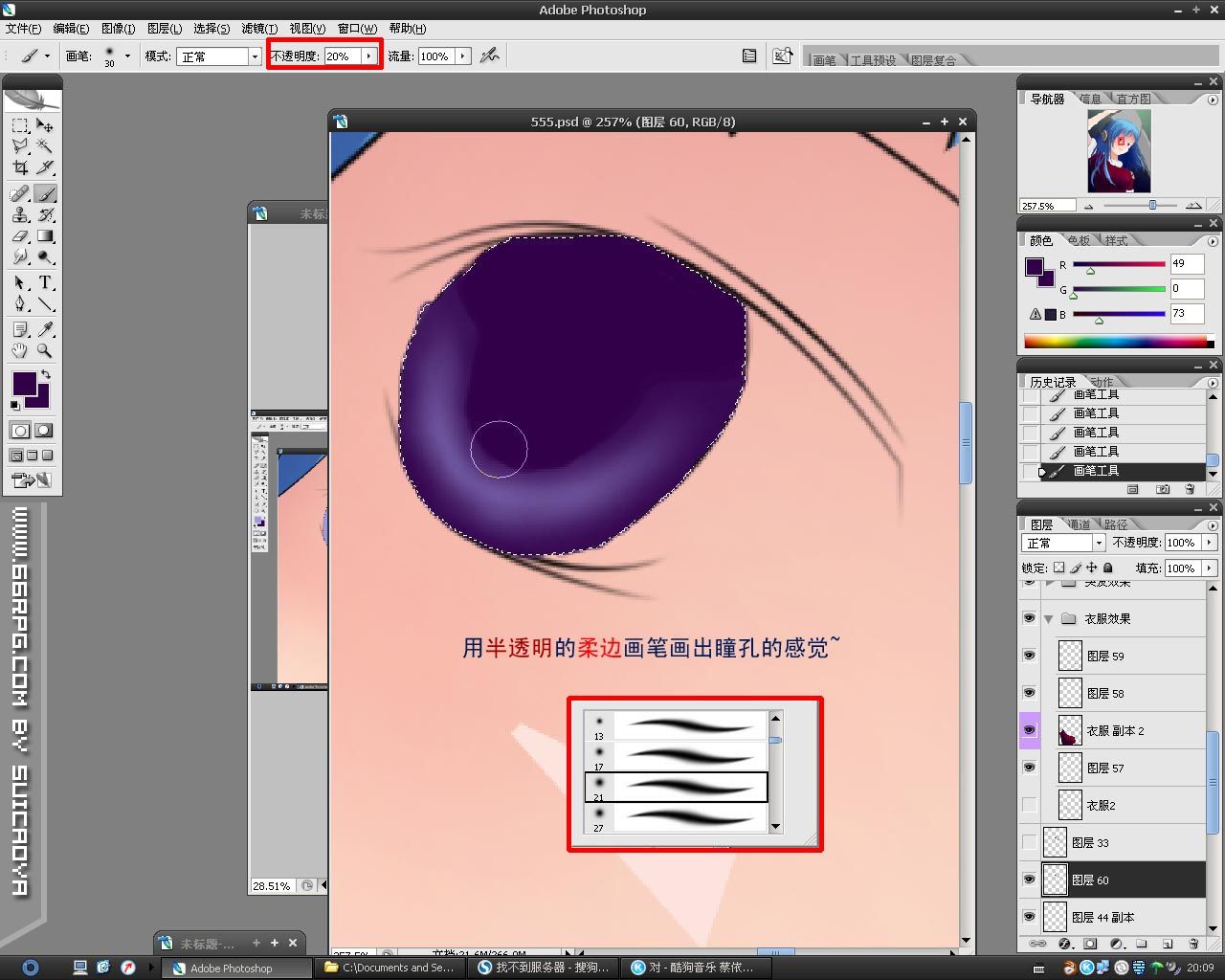Toggle visibility of 图层 44 副本
This screenshot has width=1225, height=980.
coord(1029,917)
